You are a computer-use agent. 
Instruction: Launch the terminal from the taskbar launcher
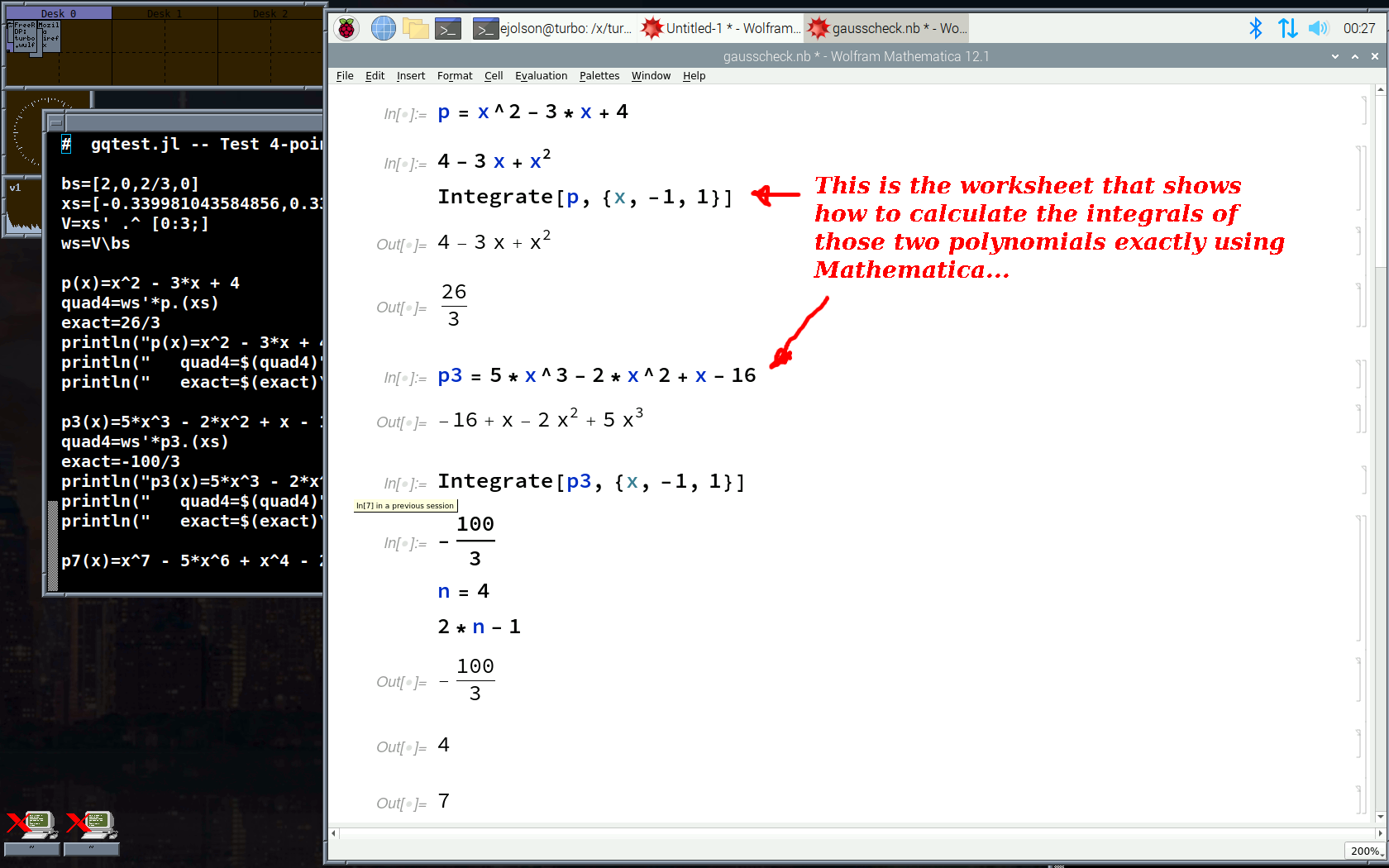coord(447,28)
